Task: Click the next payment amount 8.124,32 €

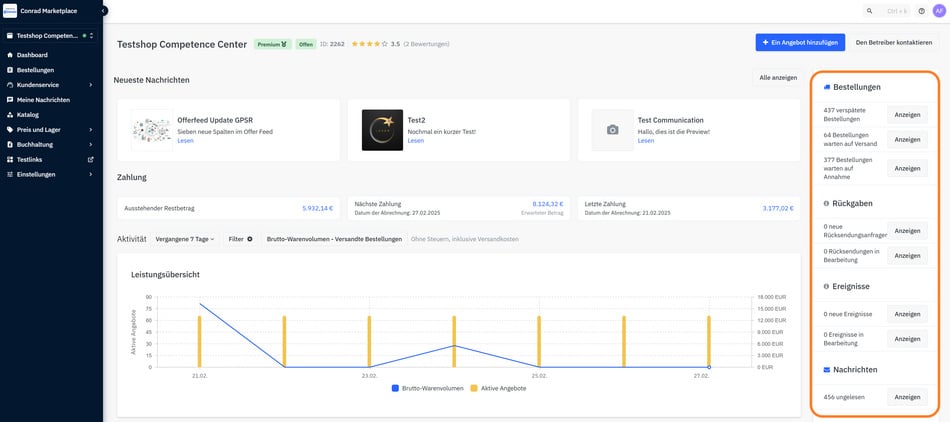Action: 548,204
